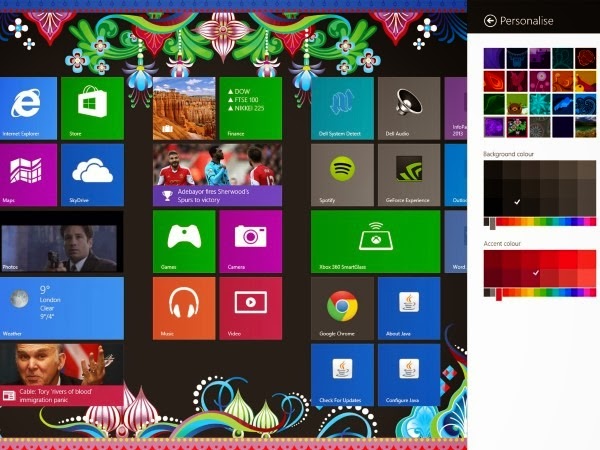Open the Games tile
Viewport: 600px width, 450px height.
pos(184,241)
